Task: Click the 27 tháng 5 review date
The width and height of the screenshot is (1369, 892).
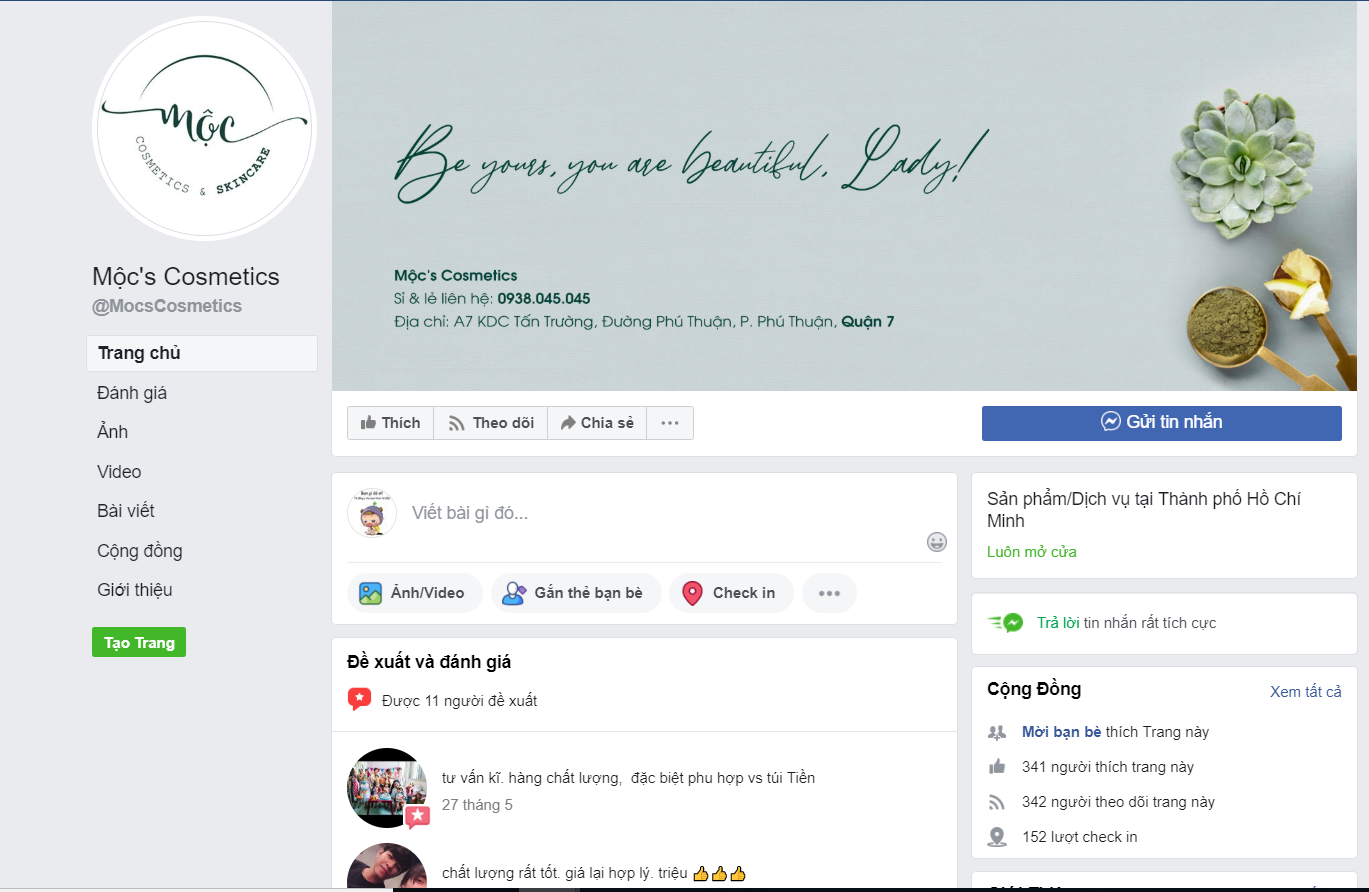Action: [x=477, y=805]
